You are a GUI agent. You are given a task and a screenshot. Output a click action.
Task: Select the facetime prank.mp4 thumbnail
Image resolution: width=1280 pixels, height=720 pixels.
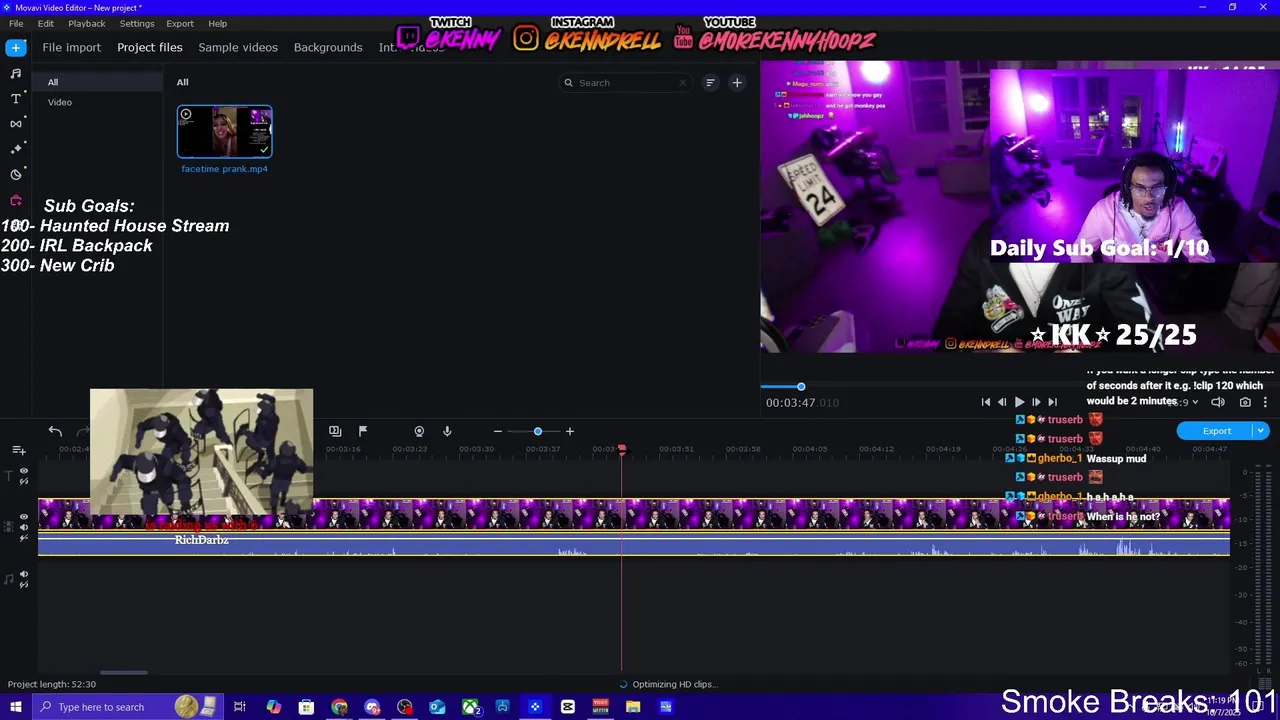coord(225,132)
